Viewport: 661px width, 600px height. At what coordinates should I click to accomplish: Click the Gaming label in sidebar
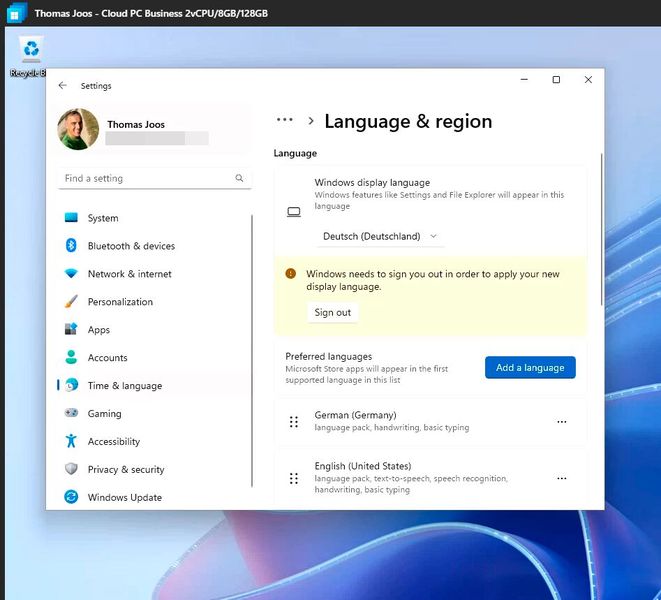pos(105,414)
